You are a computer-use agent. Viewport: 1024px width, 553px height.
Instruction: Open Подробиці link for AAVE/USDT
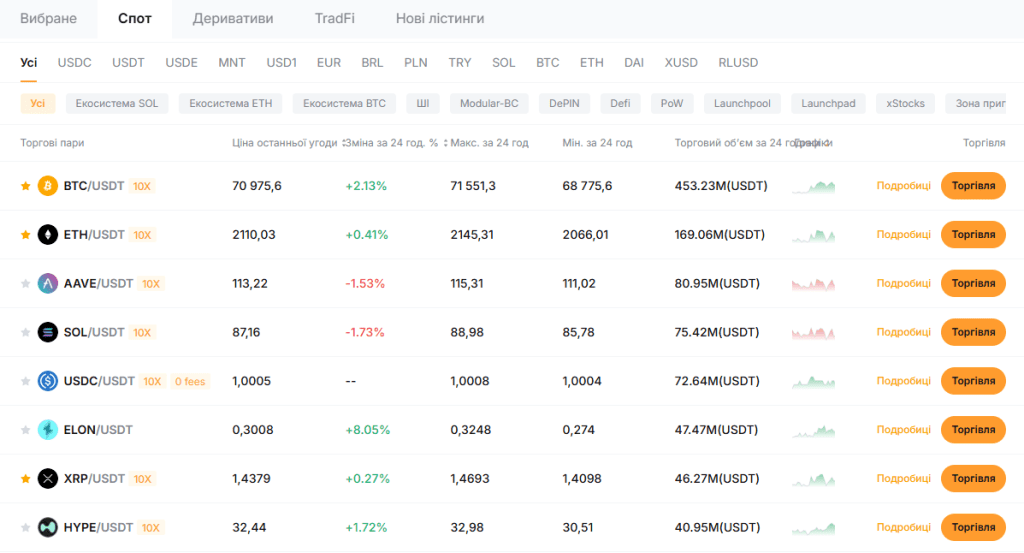point(903,283)
